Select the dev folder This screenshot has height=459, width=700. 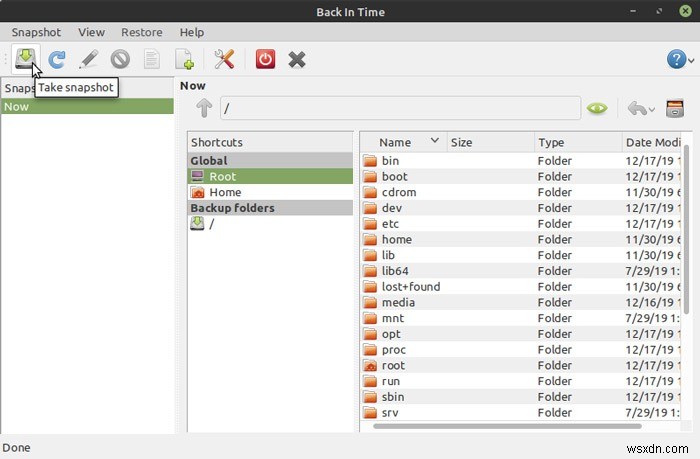click(x=521, y=208)
